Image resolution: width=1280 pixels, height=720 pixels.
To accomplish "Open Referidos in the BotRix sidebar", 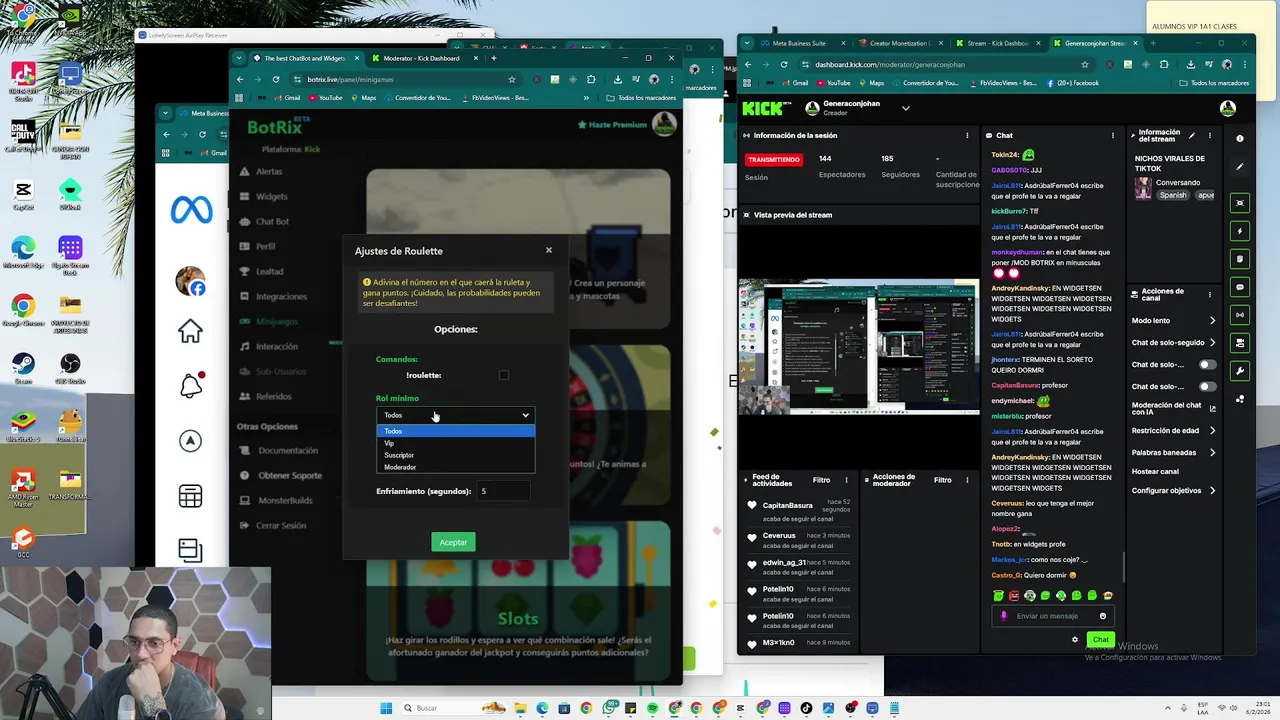I will coord(273,396).
